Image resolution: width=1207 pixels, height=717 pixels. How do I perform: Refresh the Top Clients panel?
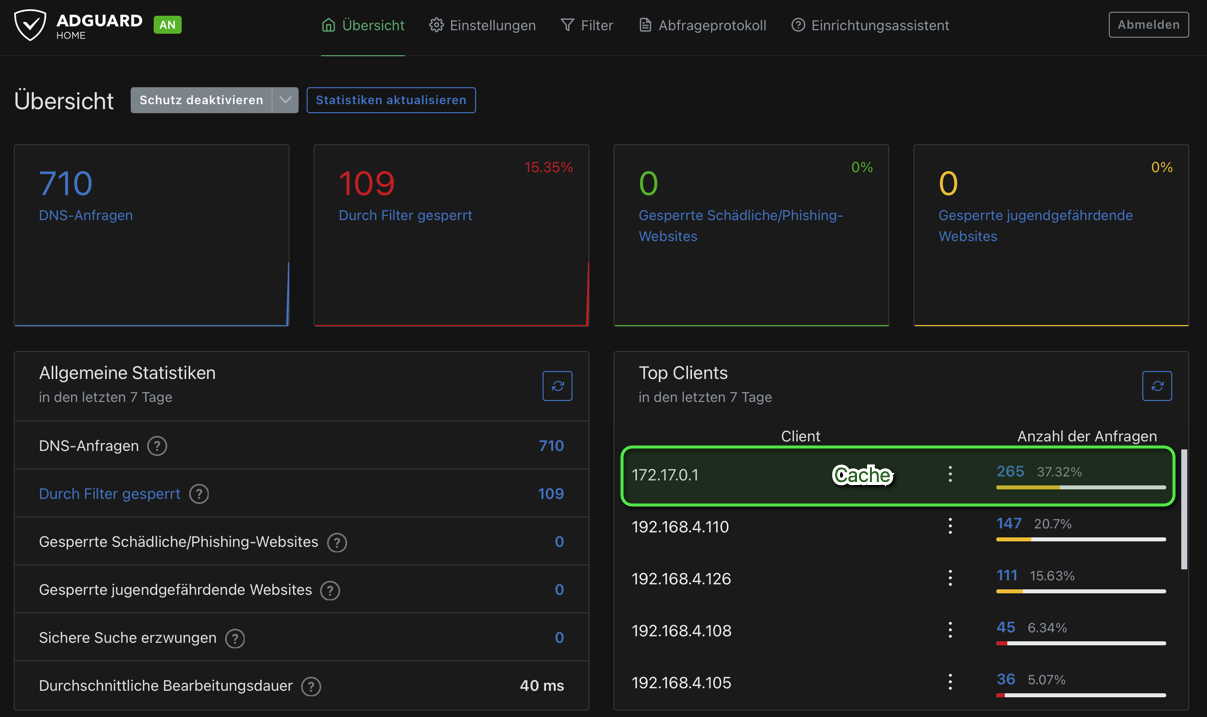(x=1157, y=386)
